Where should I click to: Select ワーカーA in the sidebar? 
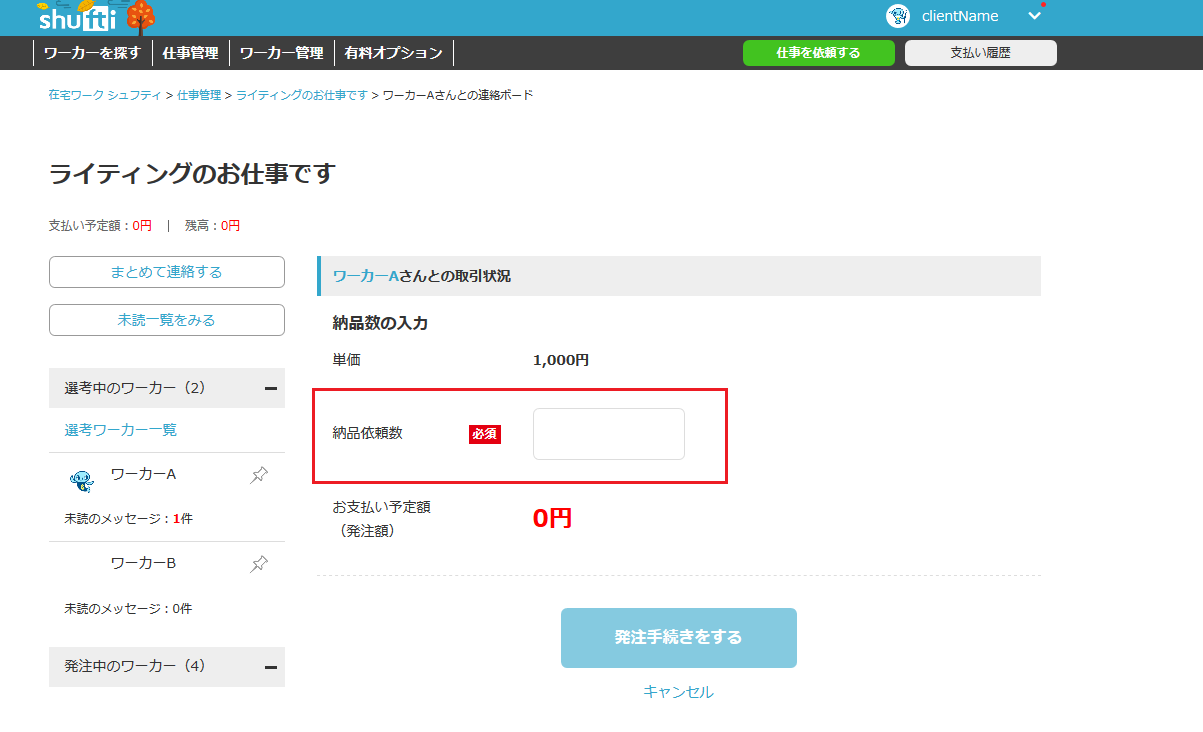[x=143, y=474]
